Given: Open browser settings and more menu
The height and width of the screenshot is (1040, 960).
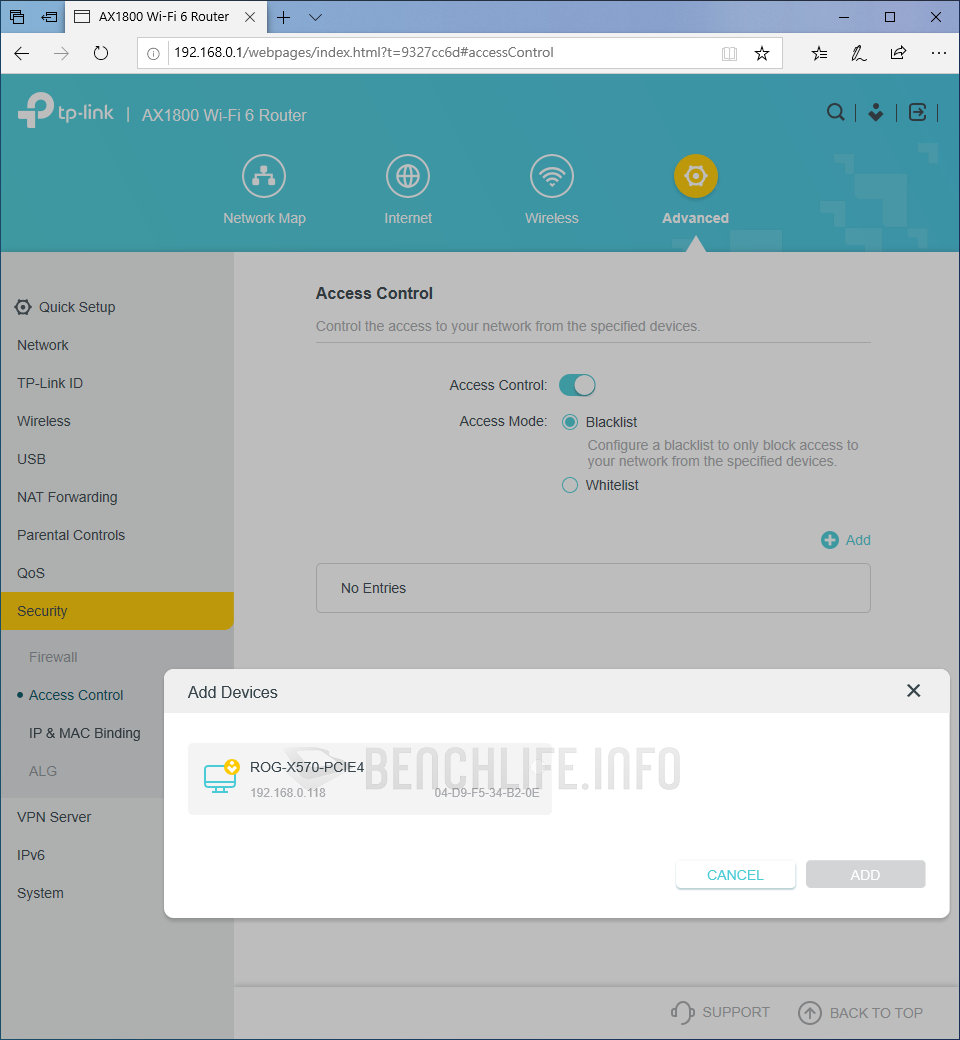Looking at the screenshot, I should click(x=938, y=53).
